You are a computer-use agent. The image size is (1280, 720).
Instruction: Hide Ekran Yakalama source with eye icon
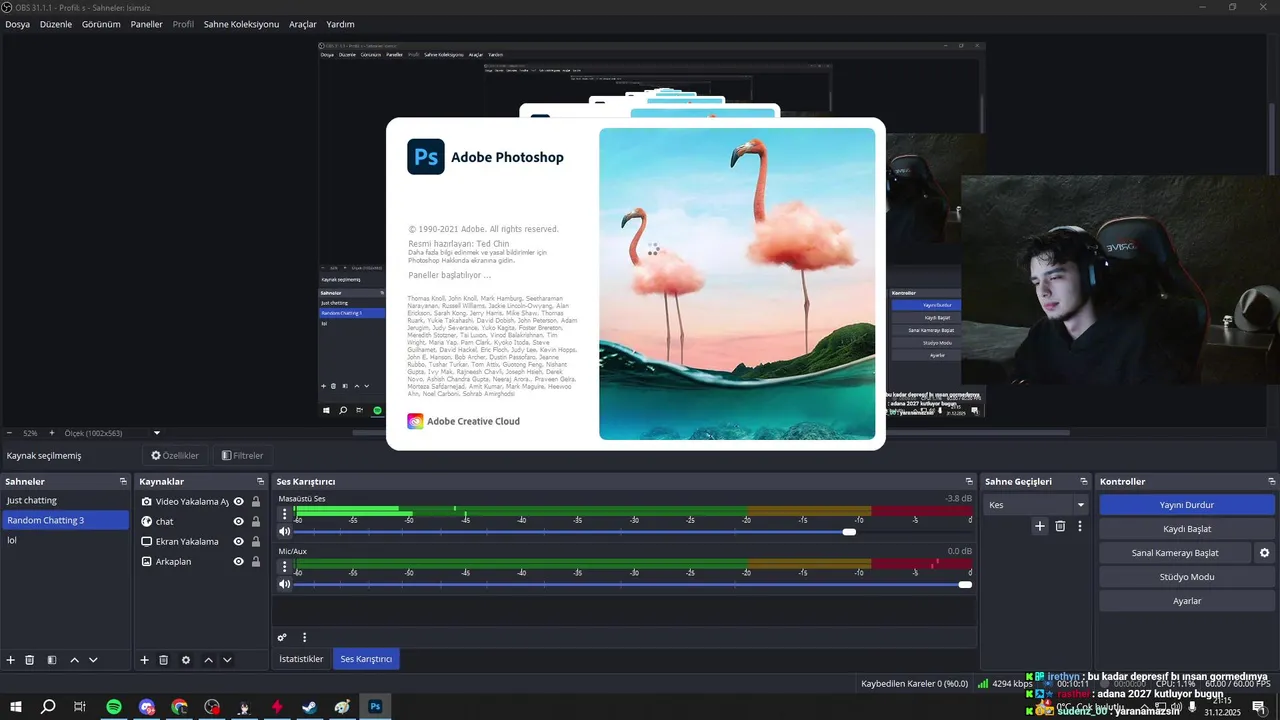tap(239, 542)
